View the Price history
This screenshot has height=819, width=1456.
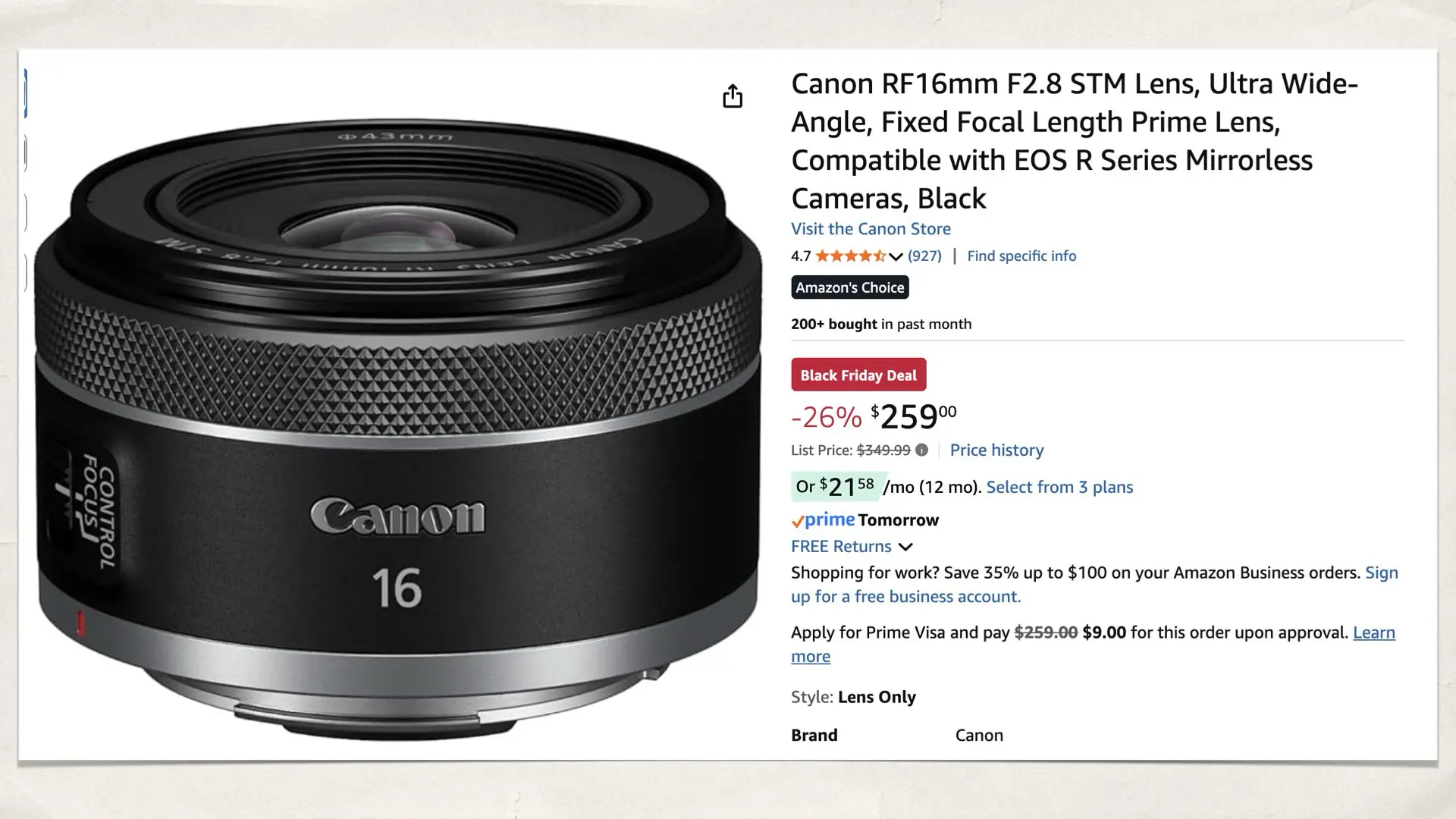click(x=996, y=450)
